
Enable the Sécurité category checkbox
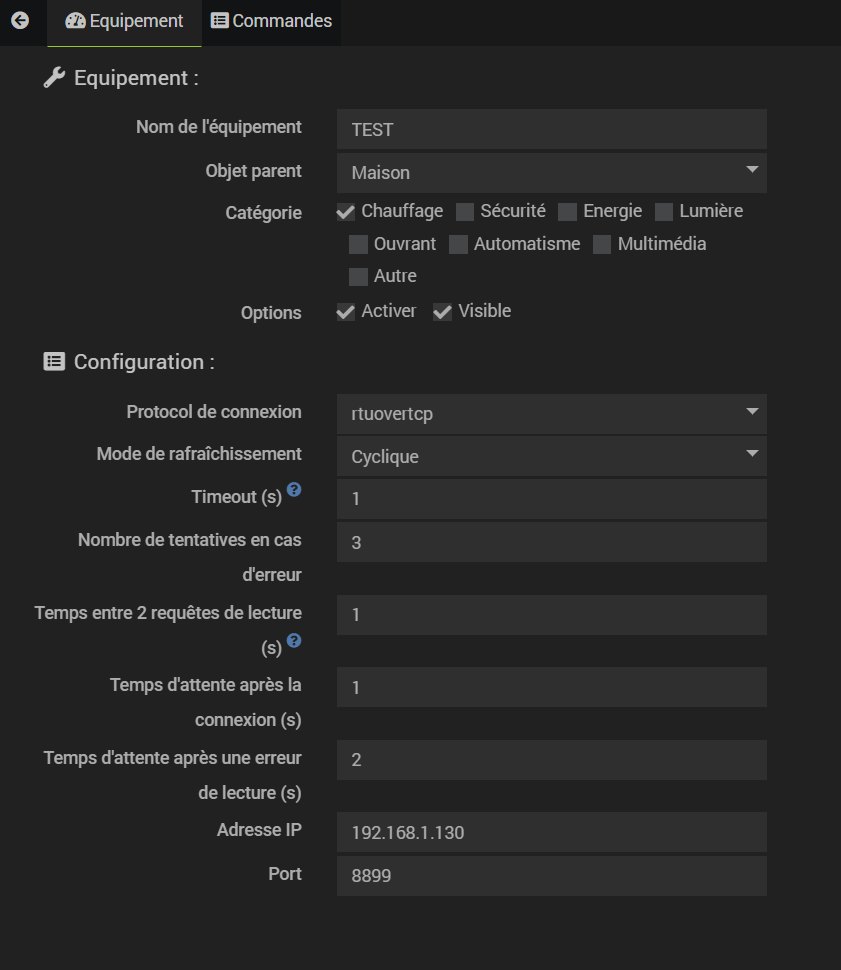click(x=465, y=212)
